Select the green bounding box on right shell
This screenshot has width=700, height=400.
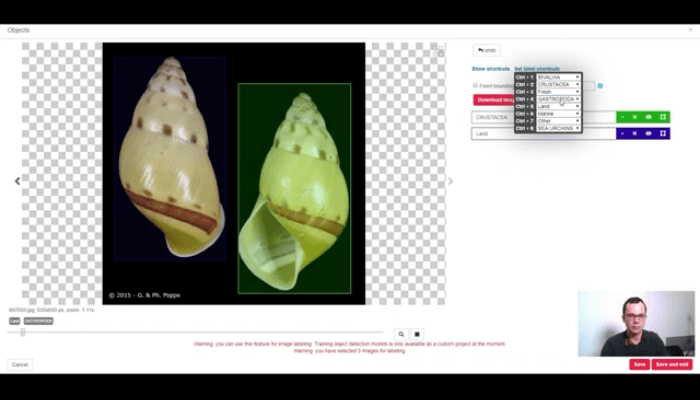coord(294,188)
